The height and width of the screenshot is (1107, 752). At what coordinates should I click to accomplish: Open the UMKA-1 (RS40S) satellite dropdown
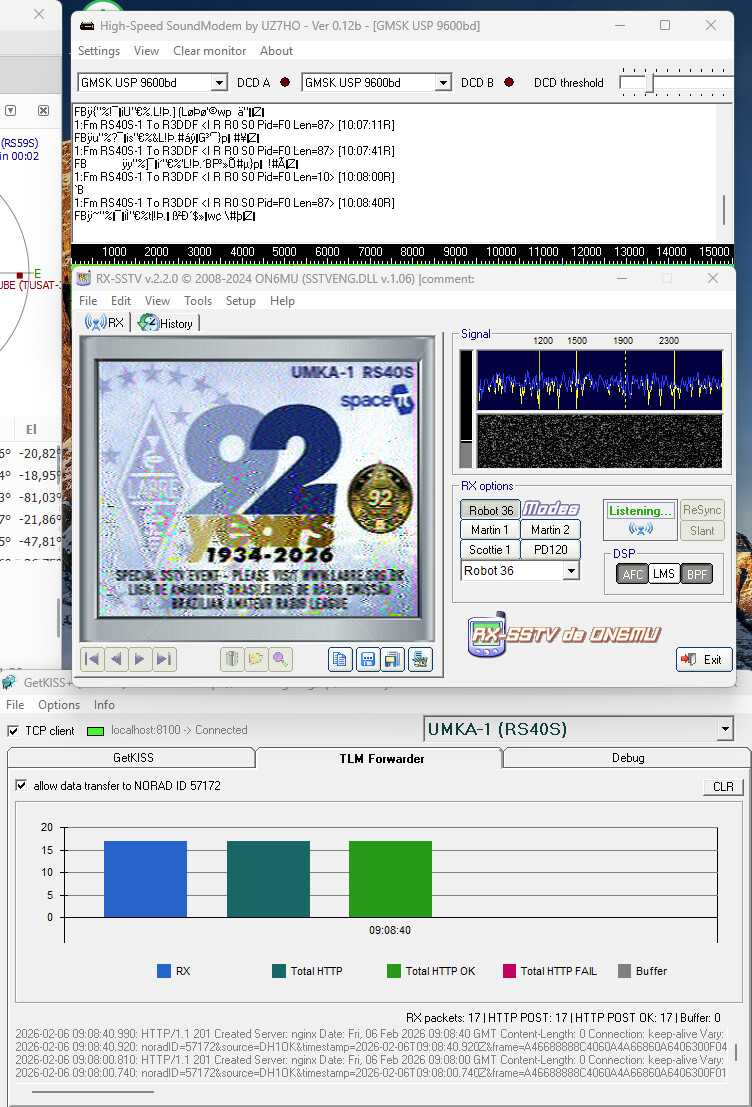[x=725, y=730]
